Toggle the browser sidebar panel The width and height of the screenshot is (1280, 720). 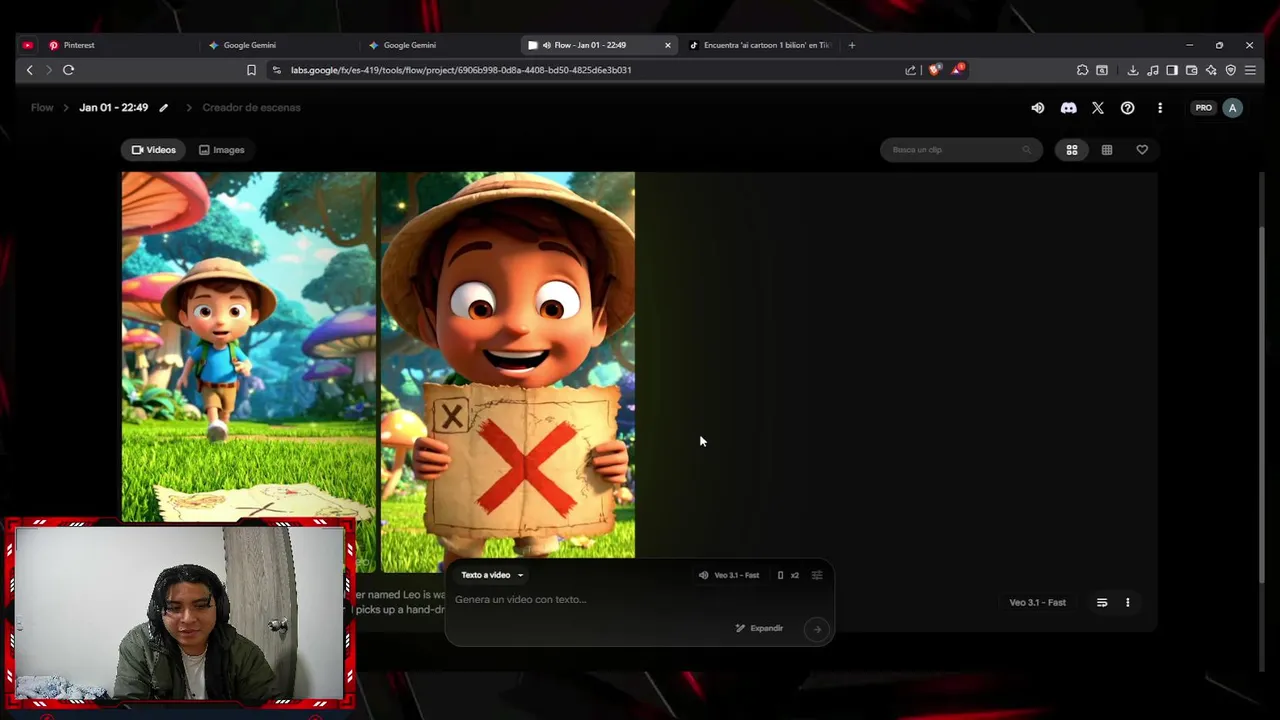click(x=1172, y=70)
